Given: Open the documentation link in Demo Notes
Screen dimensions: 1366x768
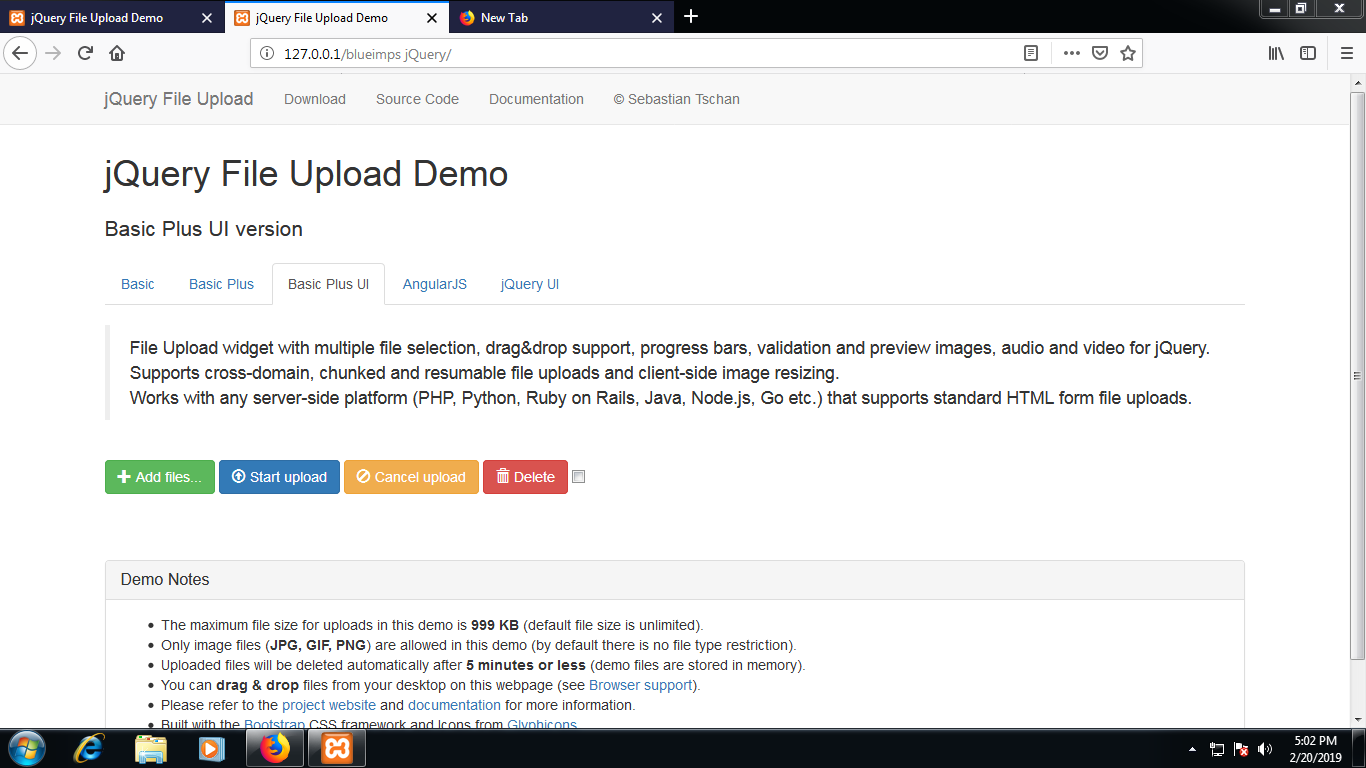Looking at the screenshot, I should (x=454, y=705).
